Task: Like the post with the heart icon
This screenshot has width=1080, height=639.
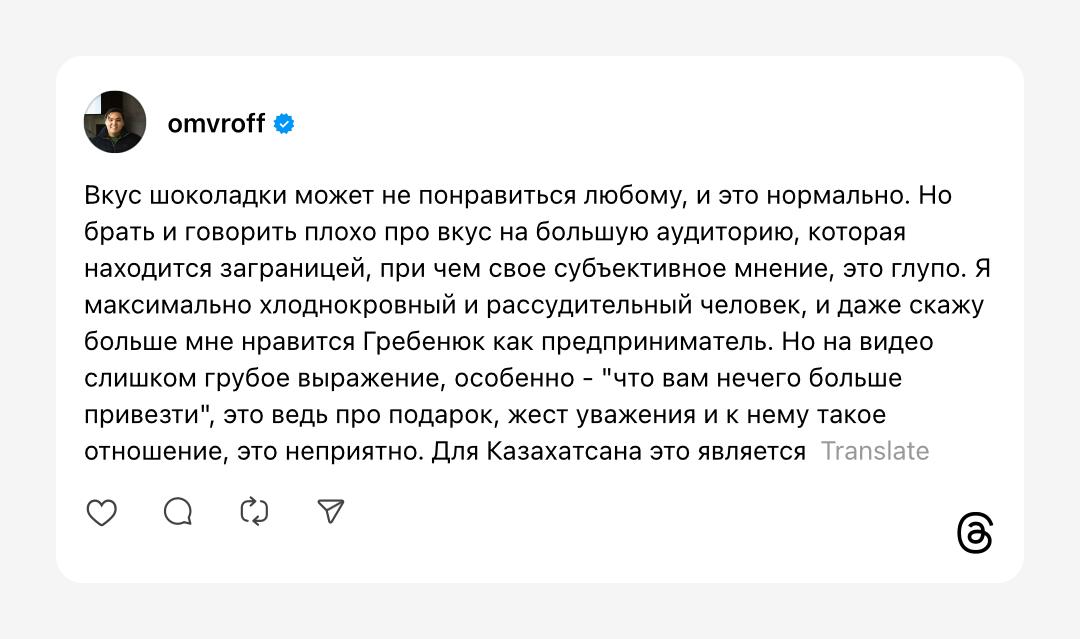Action: [x=101, y=512]
